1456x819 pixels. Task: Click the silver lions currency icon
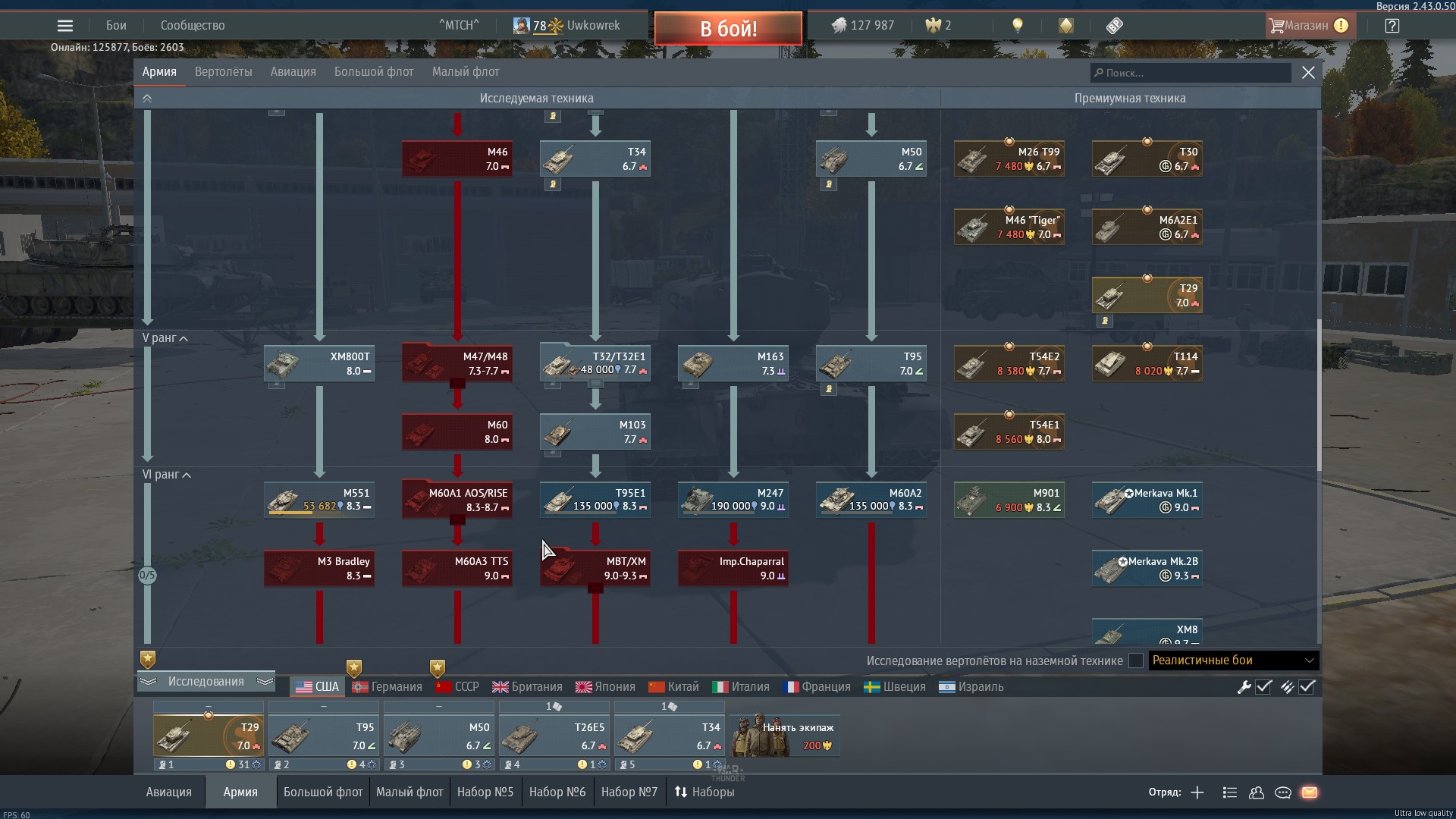[838, 26]
